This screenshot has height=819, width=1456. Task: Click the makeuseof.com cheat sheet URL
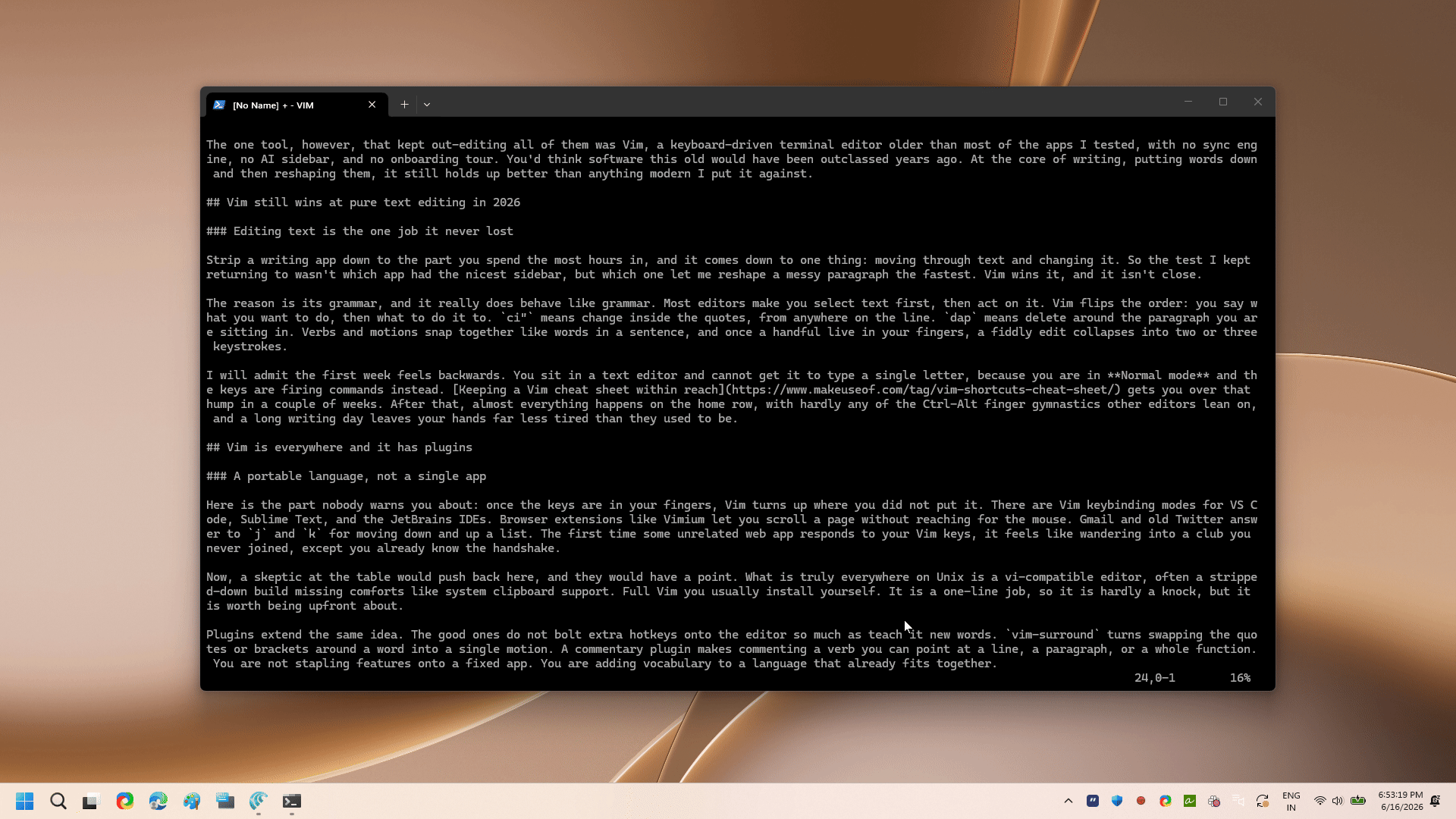pos(922,390)
